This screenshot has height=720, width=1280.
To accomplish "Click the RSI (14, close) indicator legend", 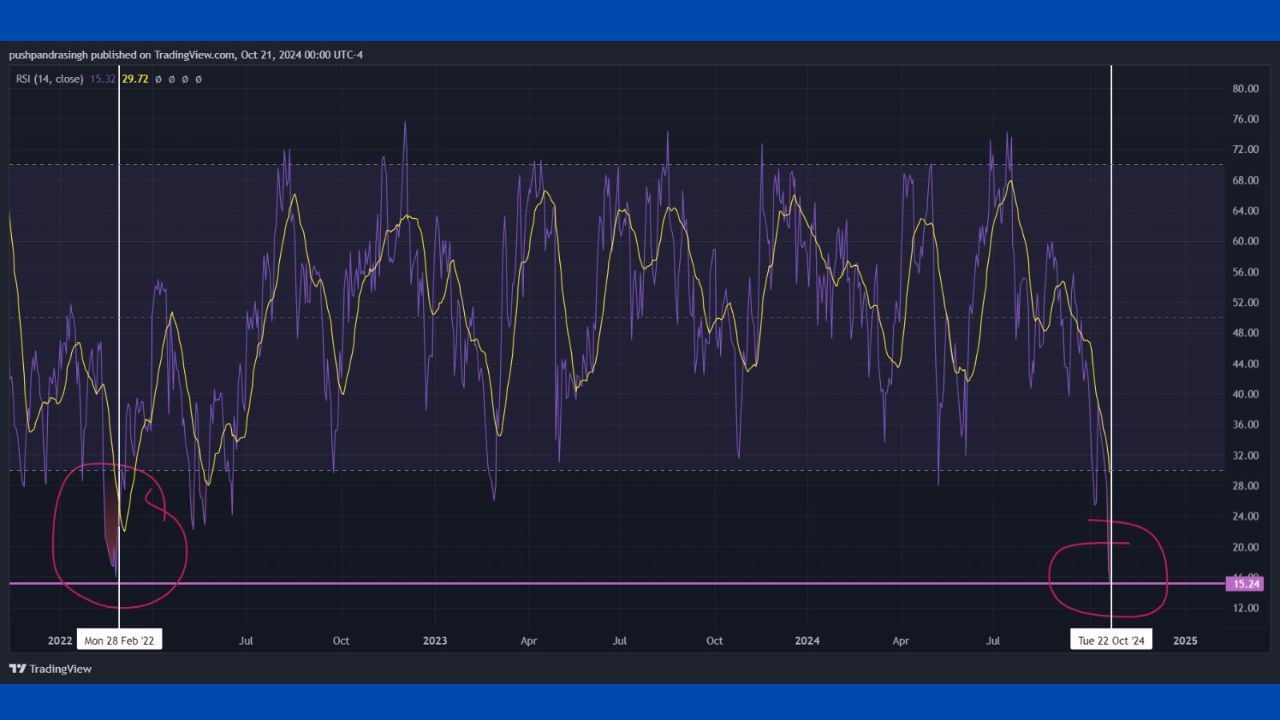I will (50, 79).
